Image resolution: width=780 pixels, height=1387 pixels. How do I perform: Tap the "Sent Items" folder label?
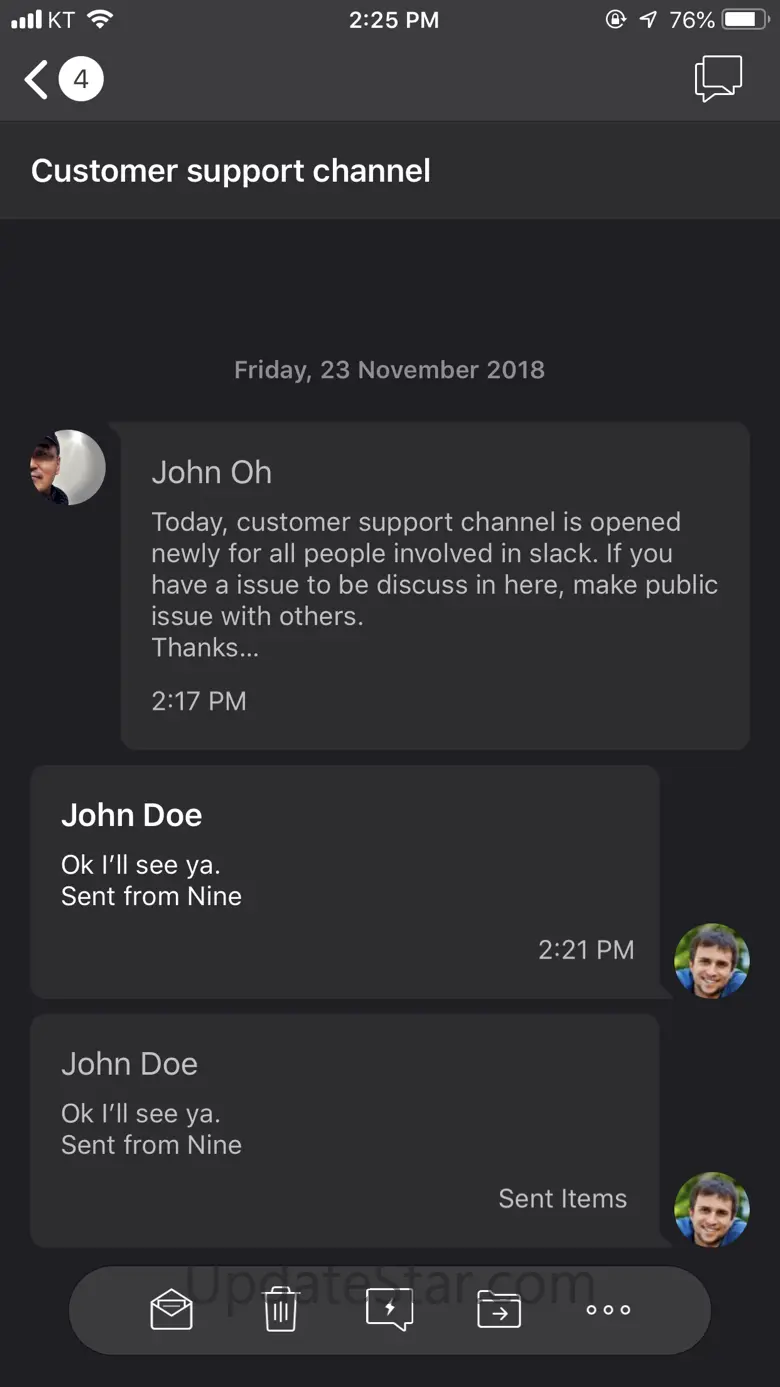click(562, 1198)
